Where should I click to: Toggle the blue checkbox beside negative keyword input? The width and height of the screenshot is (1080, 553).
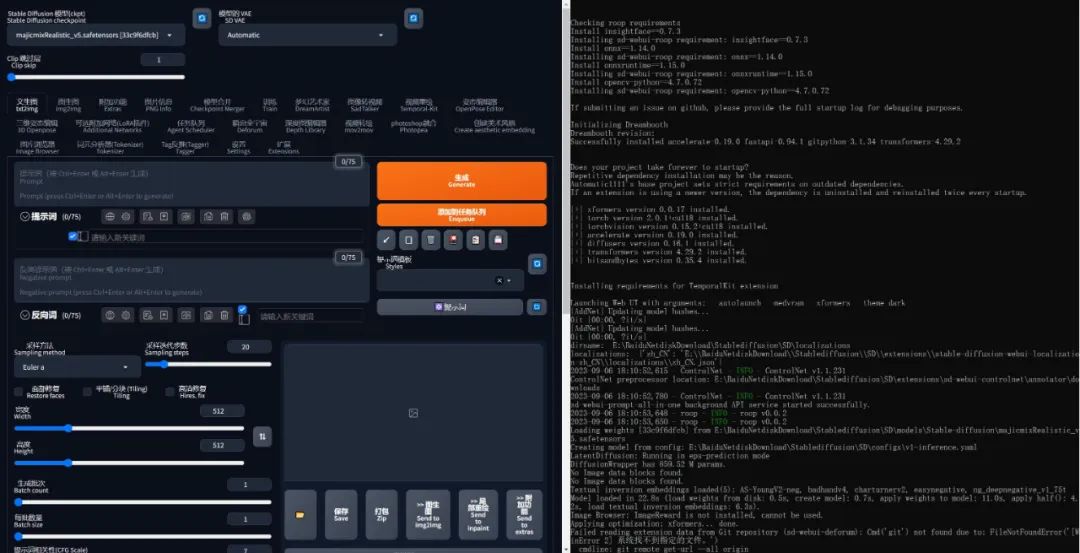[242, 309]
